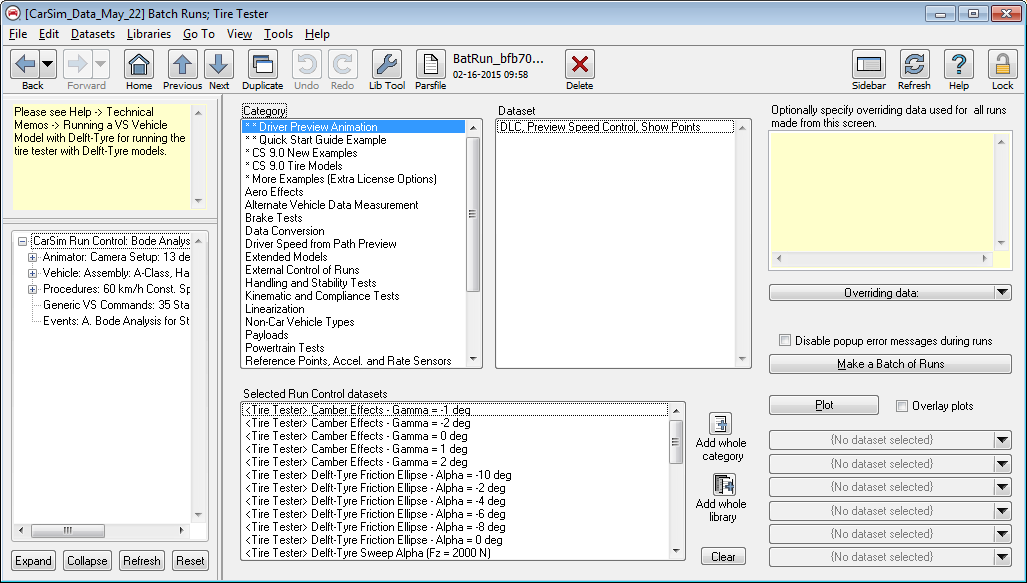Open Help question mark icon

(958, 64)
